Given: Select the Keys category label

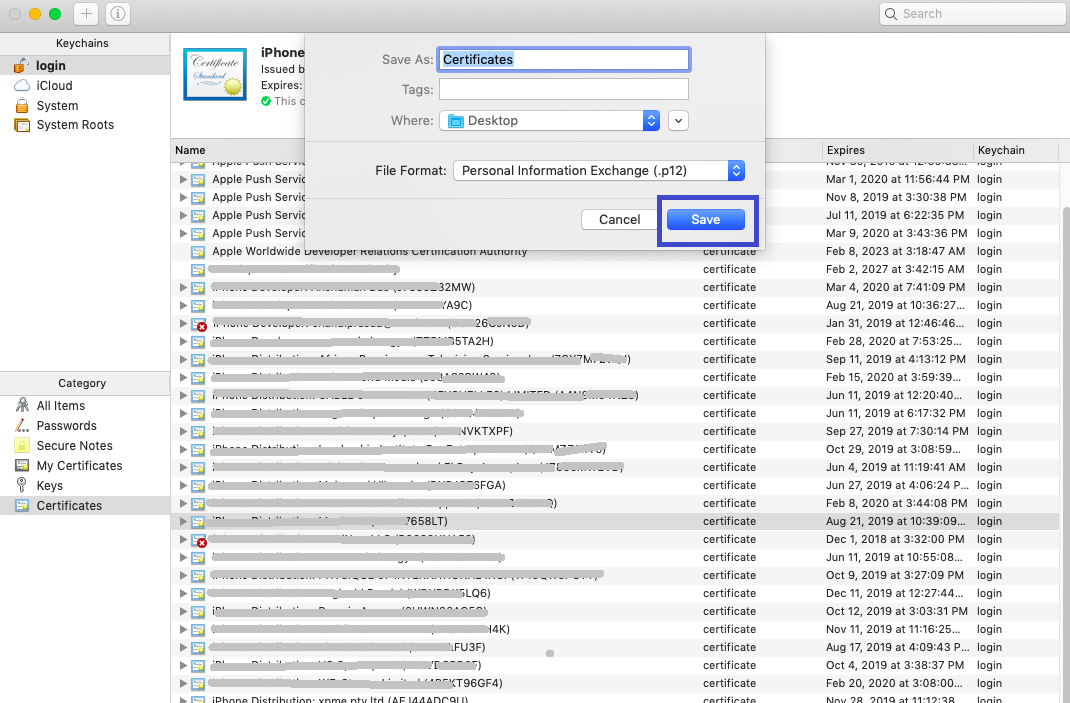Looking at the screenshot, I should pyautogui.click(x=50, y=486).
